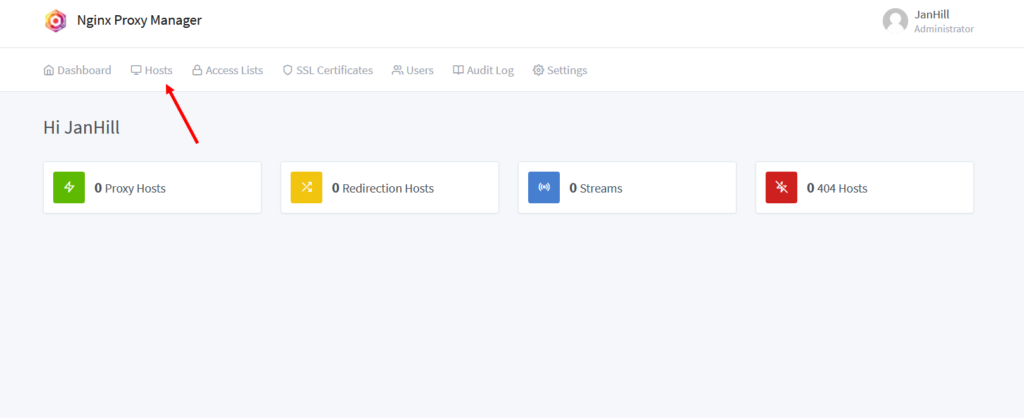The height and width of the screenshot is (418, 1024).
Task: Click the monitor icon beside Hosts
Action: [x=136, y=70]
